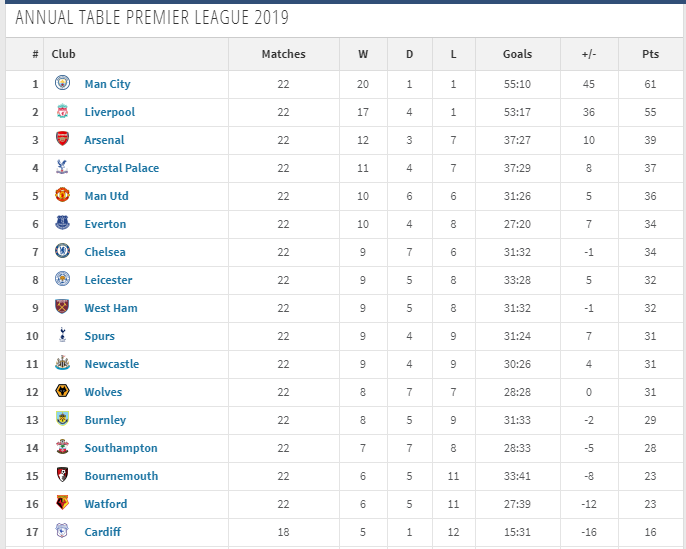Open the Leicester team link
686x549 pixels.
[x=108, y=280]
